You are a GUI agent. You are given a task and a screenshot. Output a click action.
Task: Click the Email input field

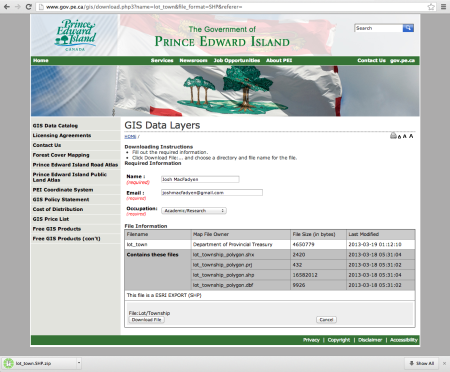(x=212, y=193)
